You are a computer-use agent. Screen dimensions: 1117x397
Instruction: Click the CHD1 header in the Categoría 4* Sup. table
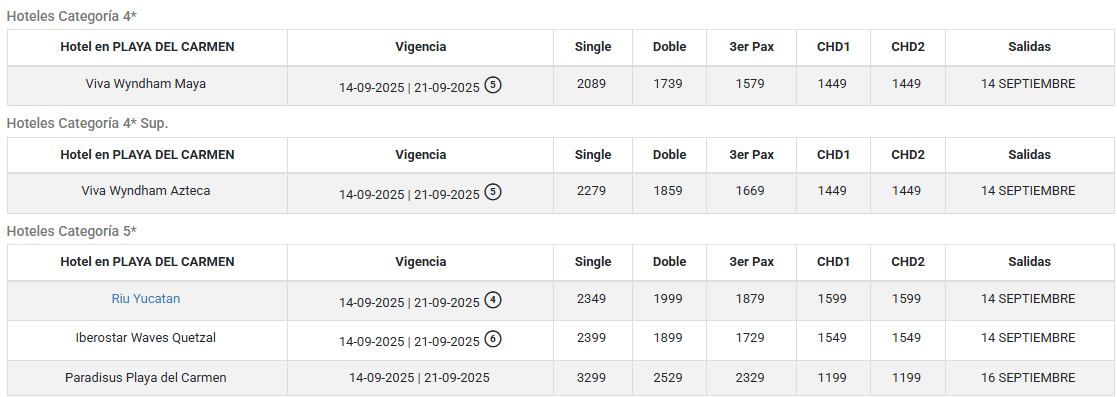click(x=833, y=155)
